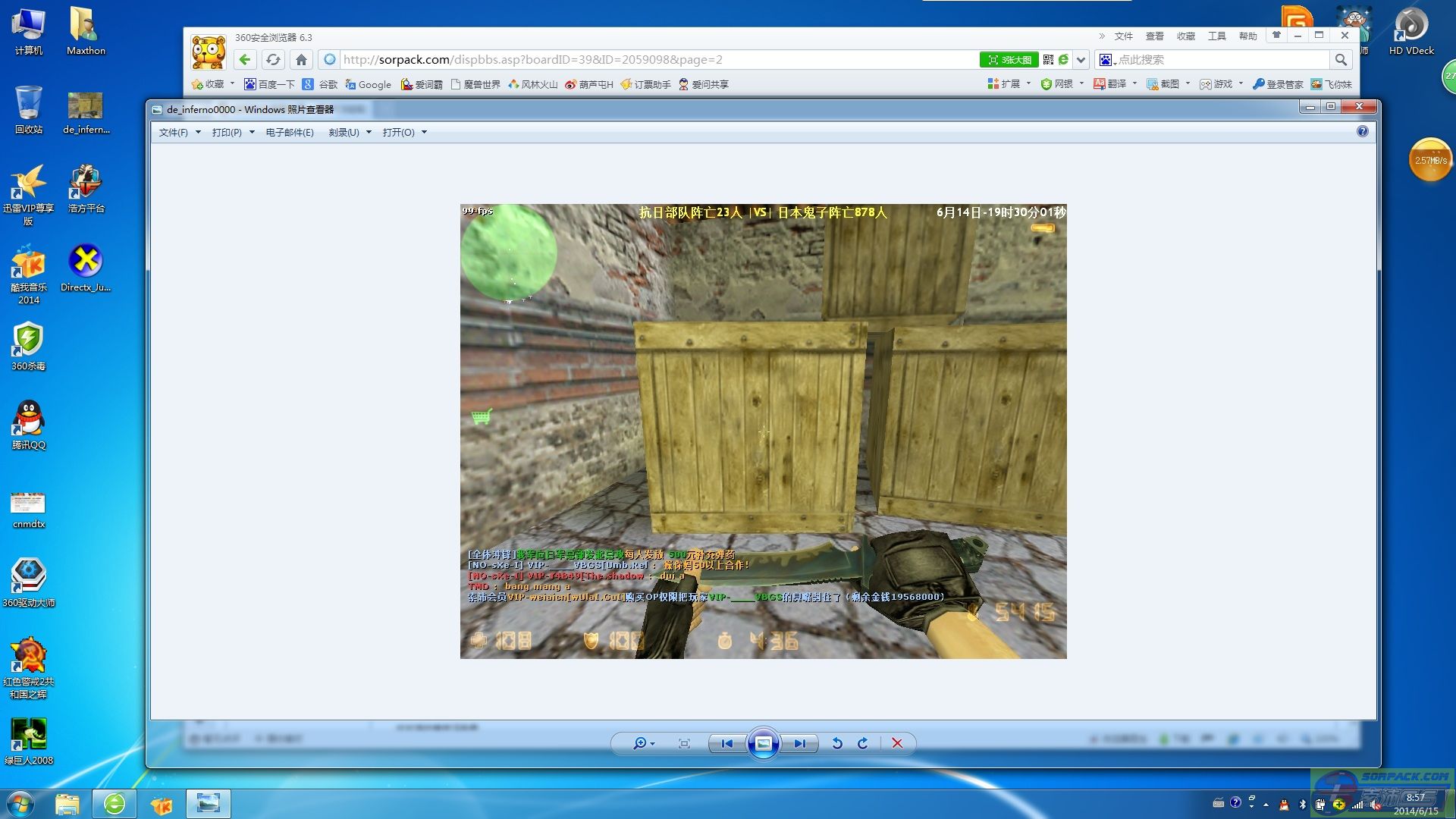Click the previous image button
Screen dimensions: 1456x819
click(x=726, y=743)
